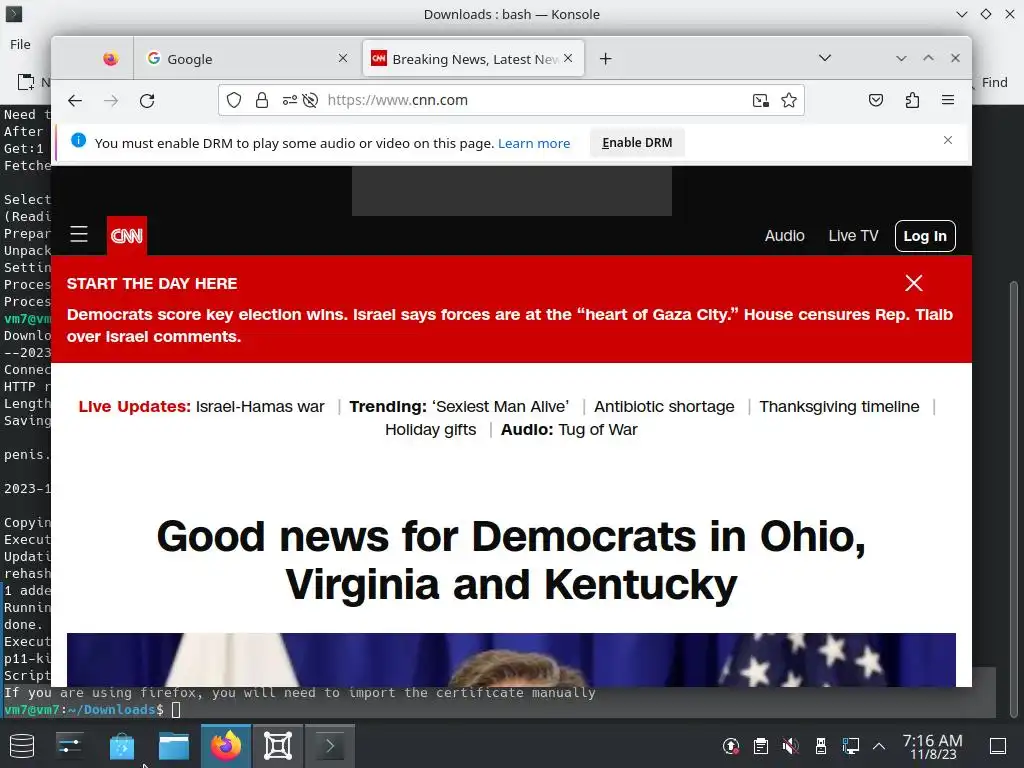
Task: Open tracking protection shield icon
Action: [234, 100]
